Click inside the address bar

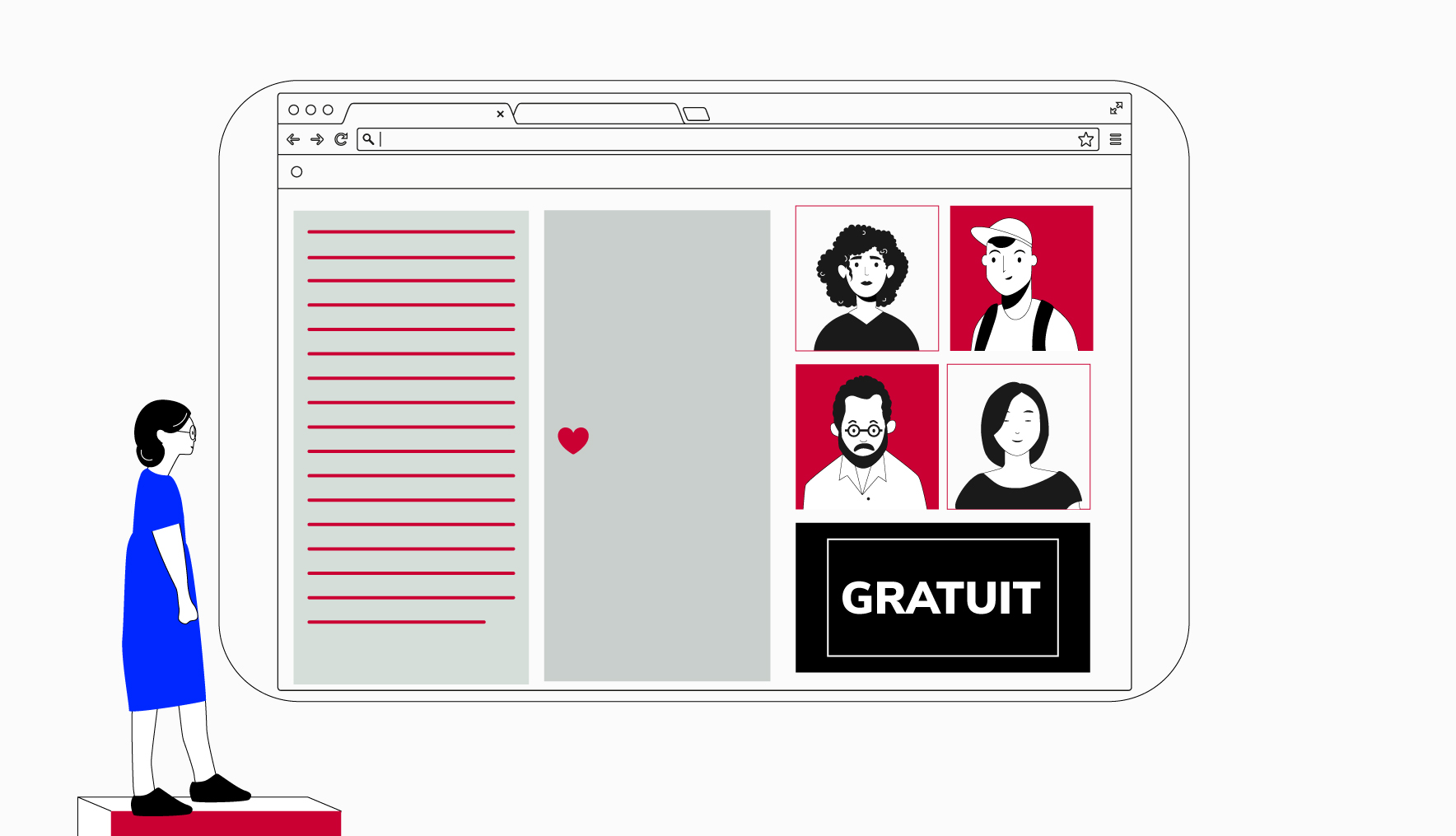point(725,139)
